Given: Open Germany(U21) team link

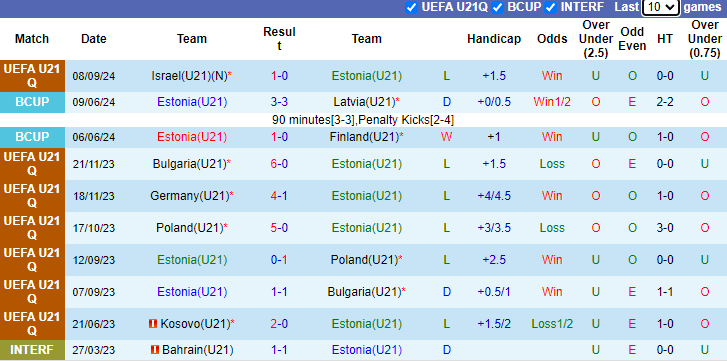Looking at the screenshot, I should pyautogui.click(x=191, y=196).
